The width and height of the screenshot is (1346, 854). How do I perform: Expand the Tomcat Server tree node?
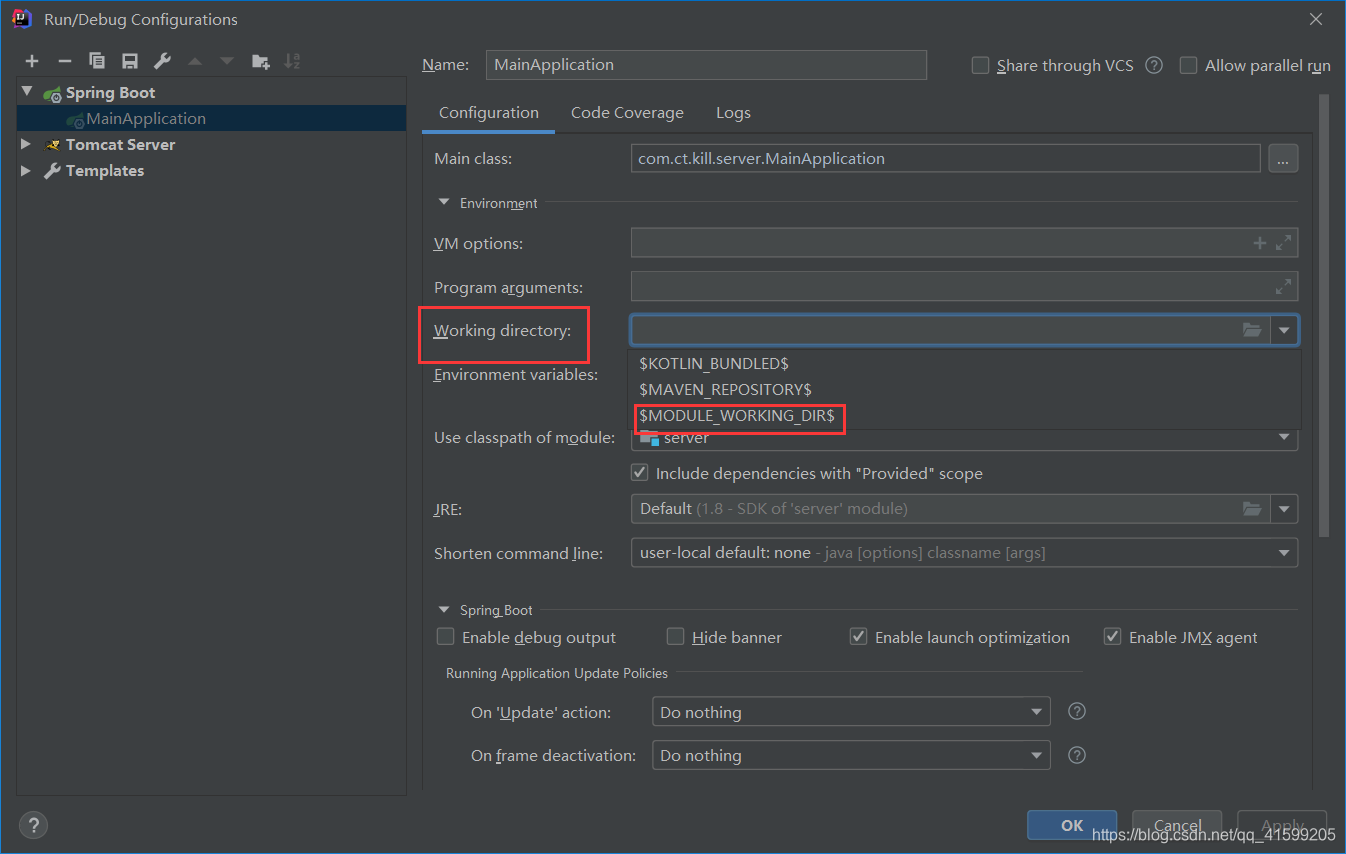[27, 145]
